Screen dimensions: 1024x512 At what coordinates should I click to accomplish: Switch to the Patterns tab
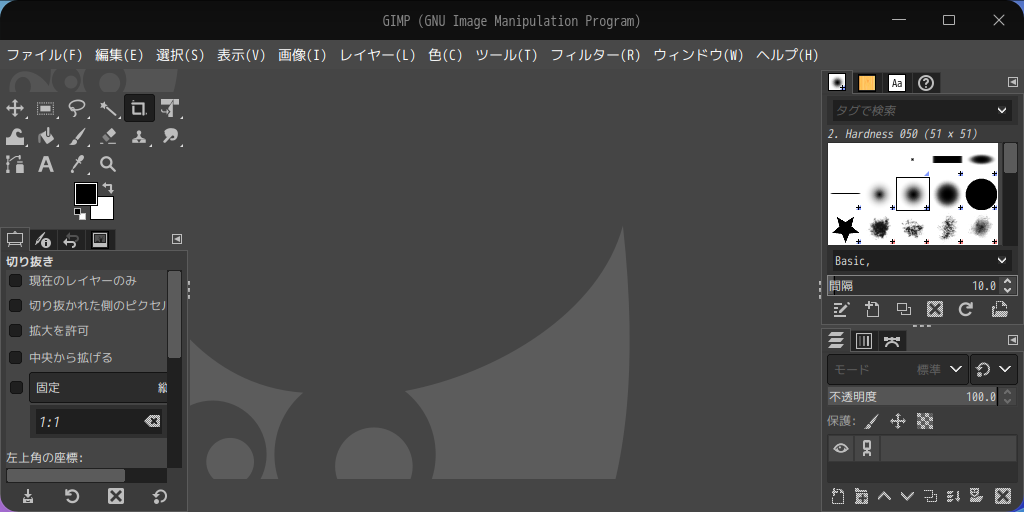867,83
